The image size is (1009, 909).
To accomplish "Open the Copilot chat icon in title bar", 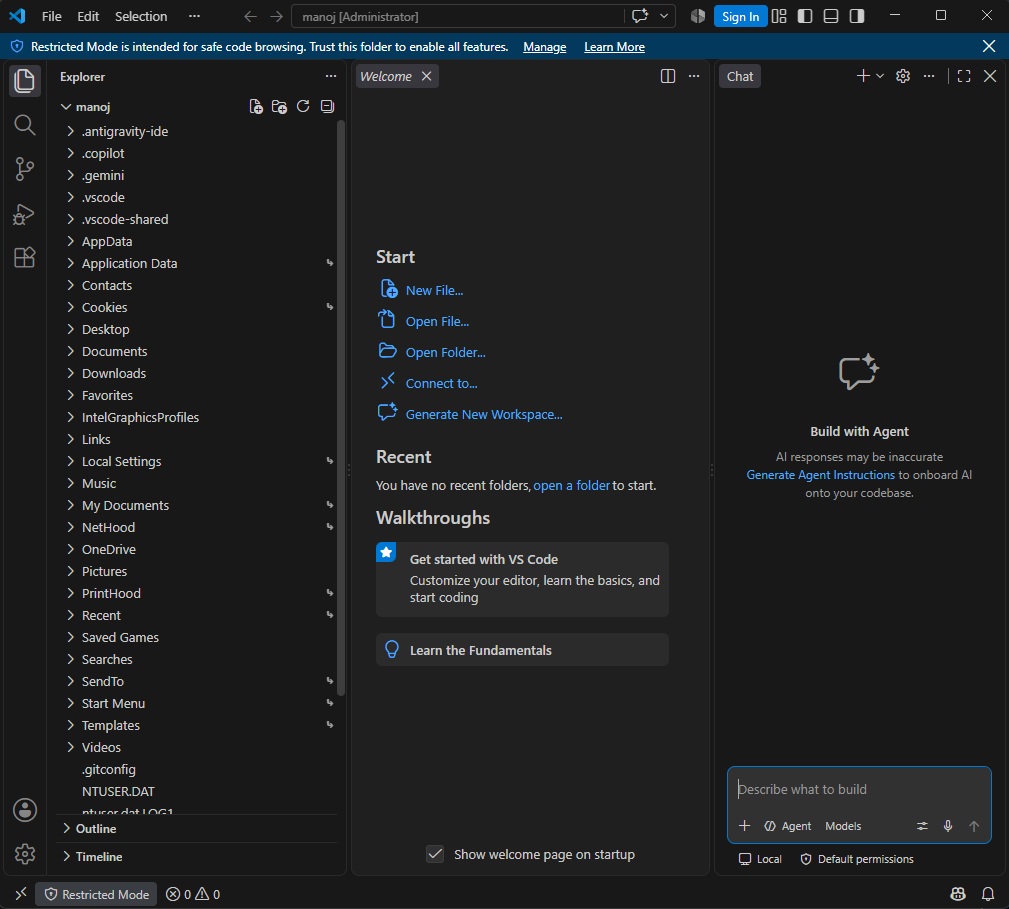I will pyautogui.click(x=640, y=16).
